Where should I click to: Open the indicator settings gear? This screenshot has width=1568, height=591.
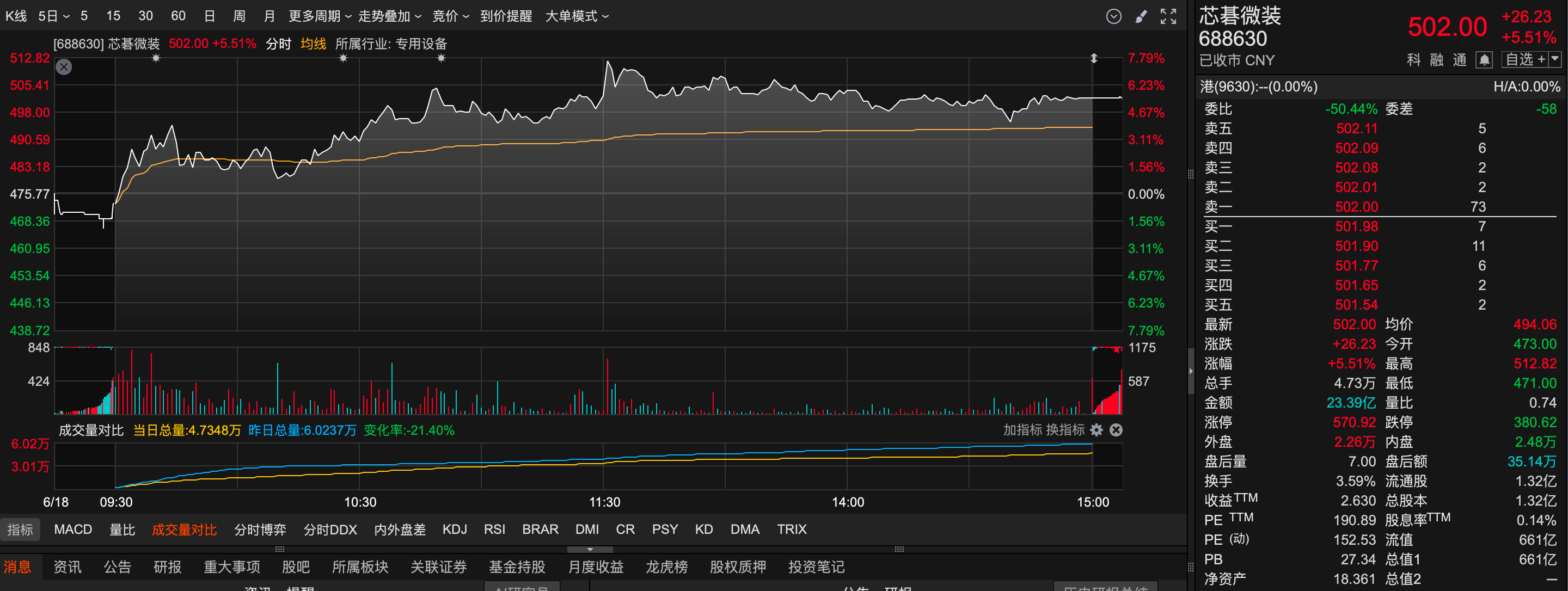pos(1097,430)
